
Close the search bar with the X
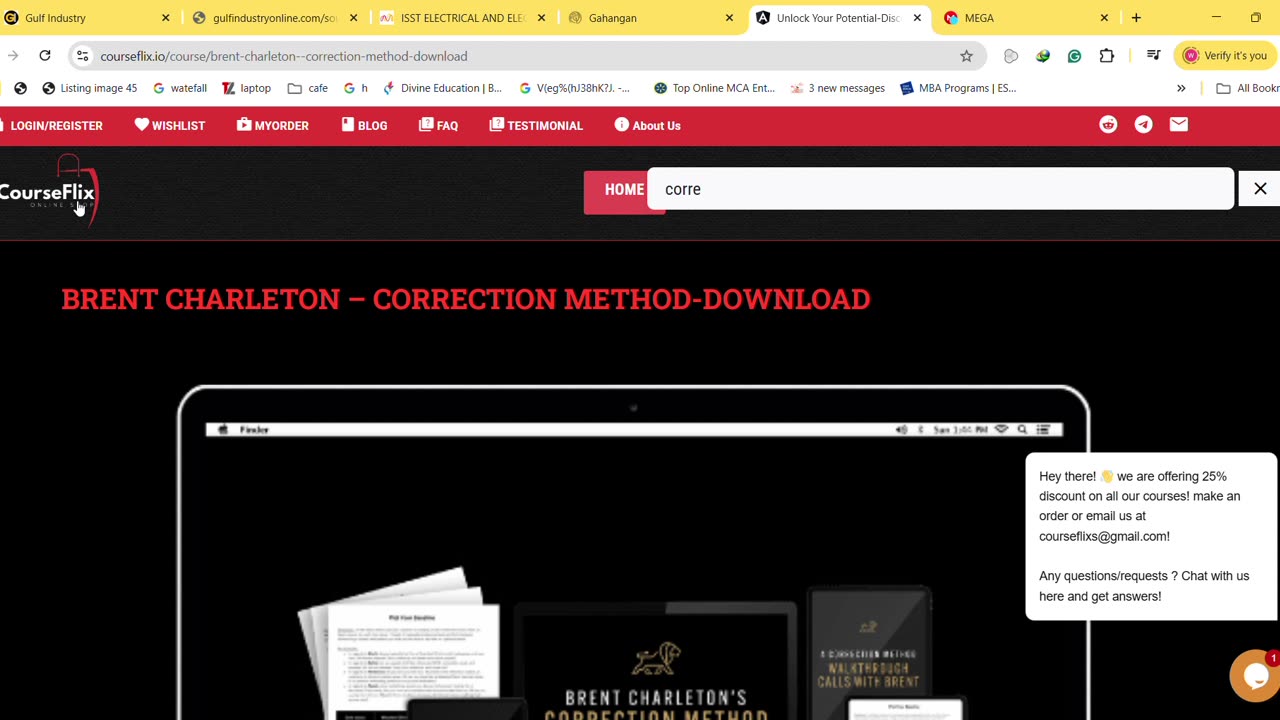(1260, 189)
